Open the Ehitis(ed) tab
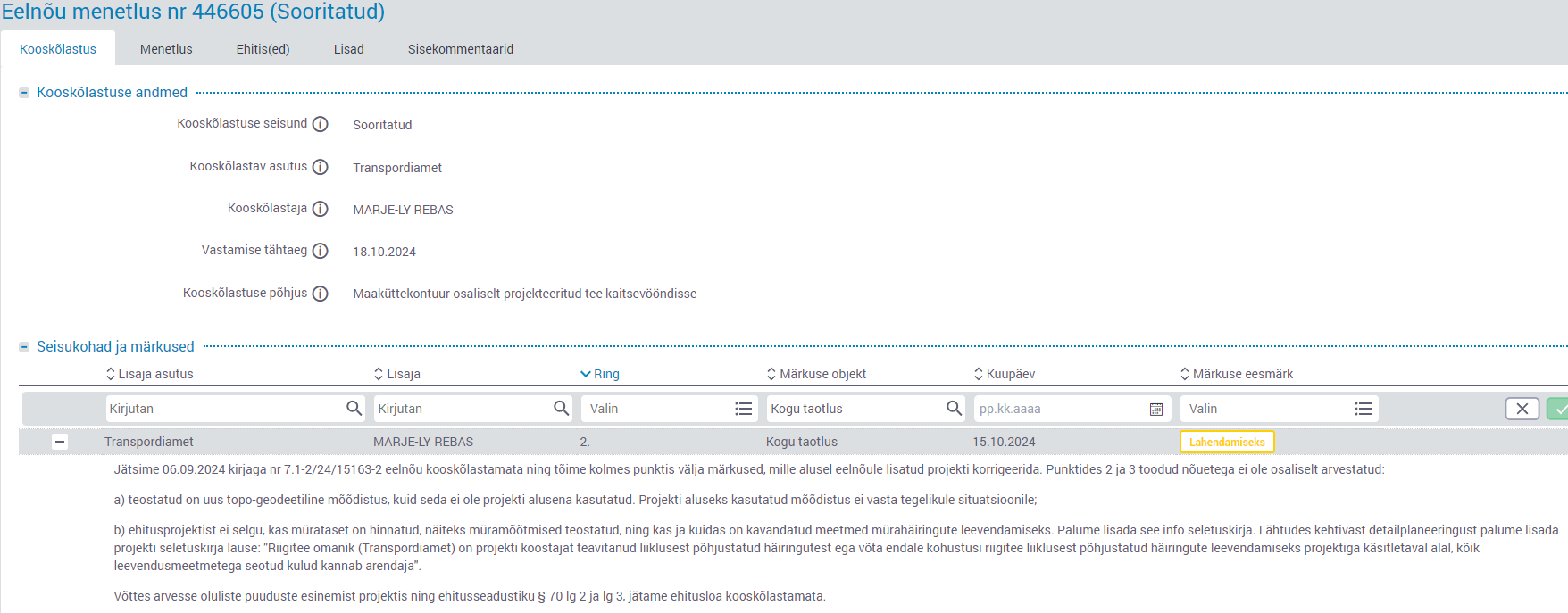 coord(263,49)
